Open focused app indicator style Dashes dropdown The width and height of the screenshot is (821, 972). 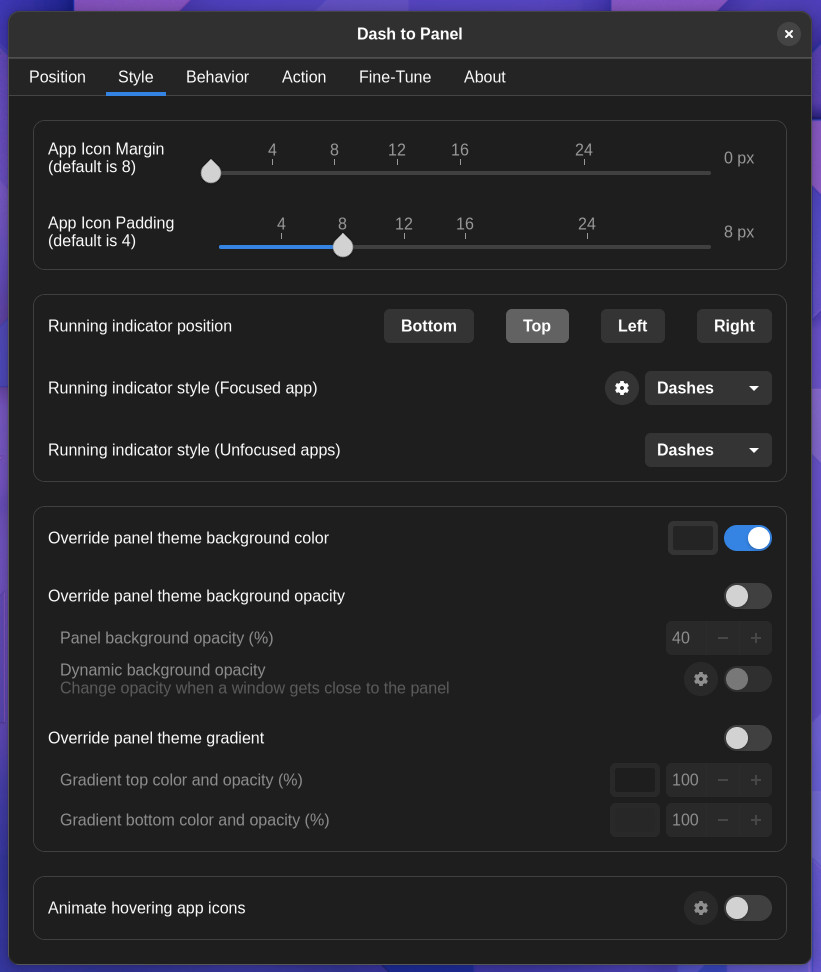708,388
